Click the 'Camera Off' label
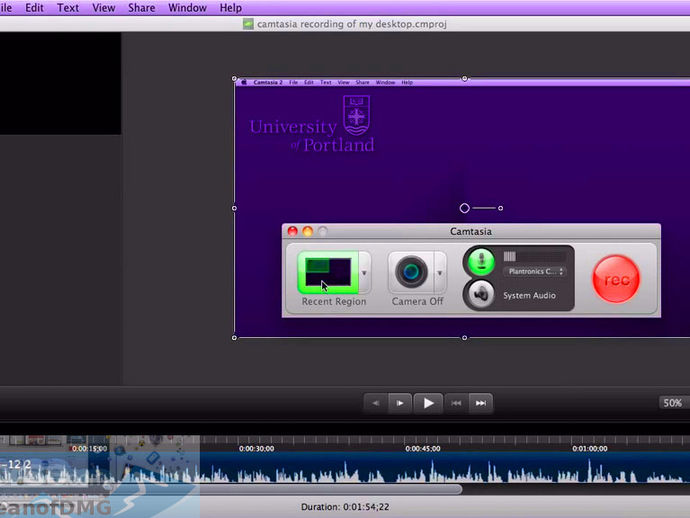The width and height of the screenshot is (690, 518). coord(417,301)
